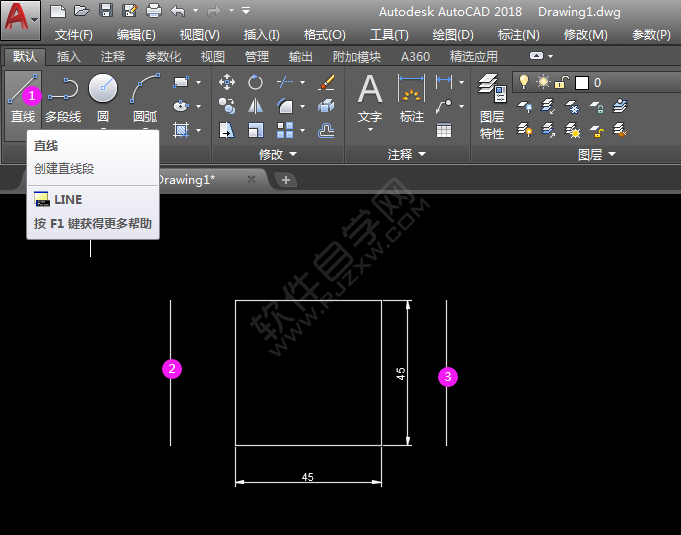This screenshot has width=681, height=535.
Task: Toggle layer freeze sun icon
Action: point(543,82)
